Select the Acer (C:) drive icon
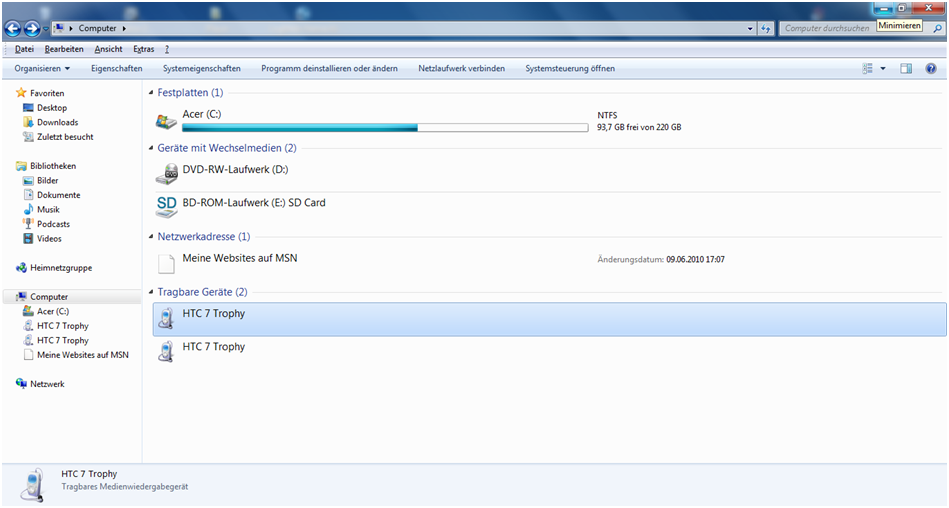The image size is (949, 508). click(166, 121)
